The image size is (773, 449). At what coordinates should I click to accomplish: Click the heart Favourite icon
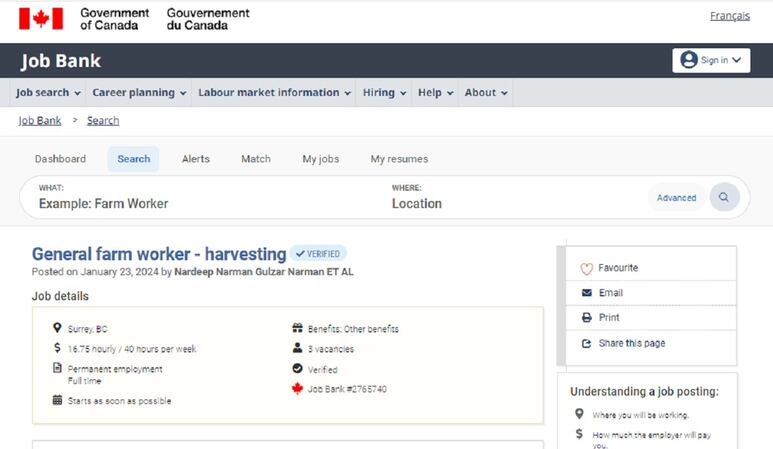pyautogui.click(x=586, y=269)
